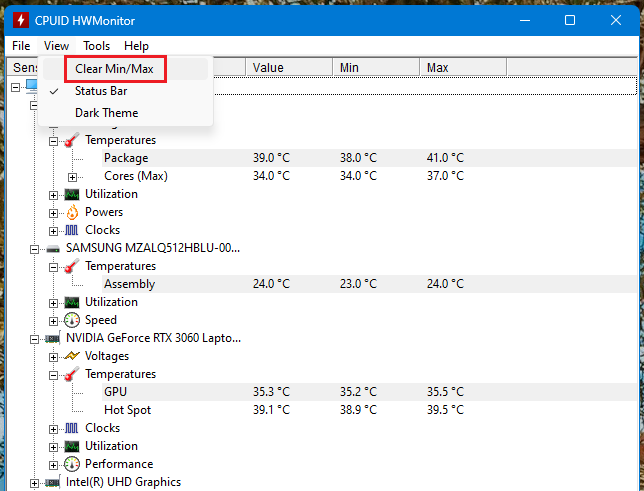The height and width of the screenshot is (491, 644).
Task: Select the Cores (Max) row
Action: [369, 176]
